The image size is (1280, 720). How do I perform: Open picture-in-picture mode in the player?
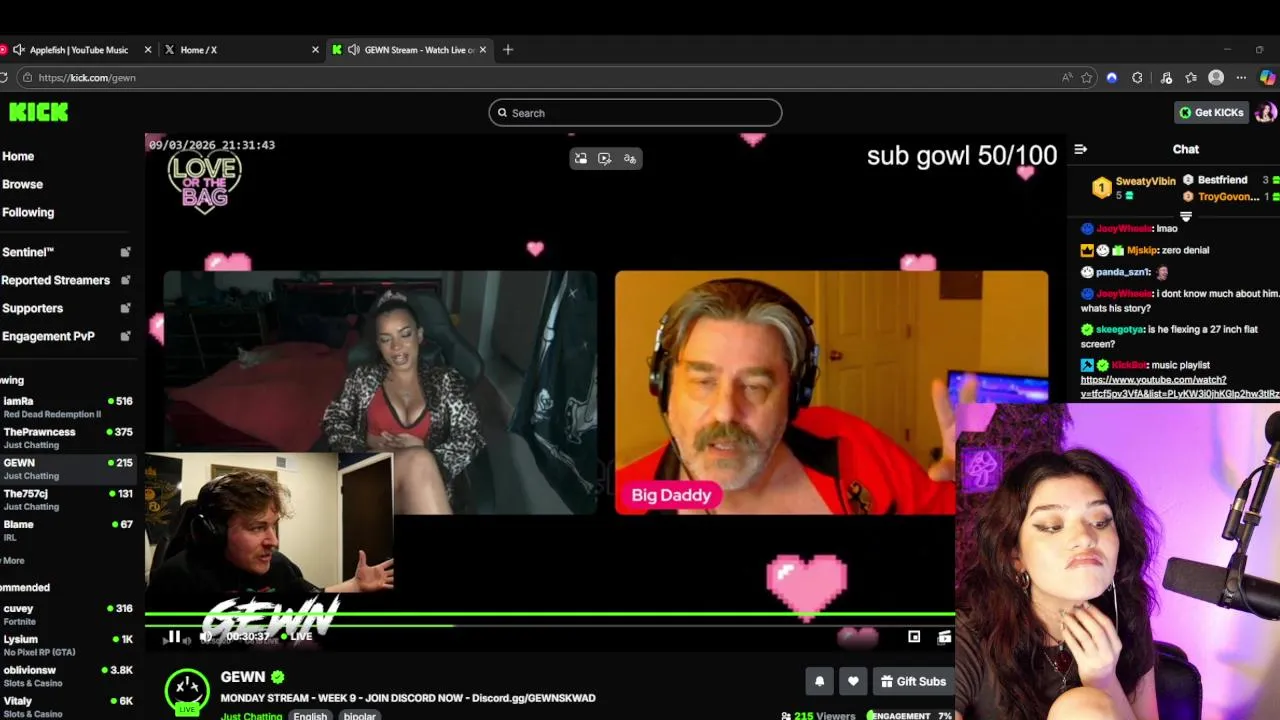click(x=914, y=637)
